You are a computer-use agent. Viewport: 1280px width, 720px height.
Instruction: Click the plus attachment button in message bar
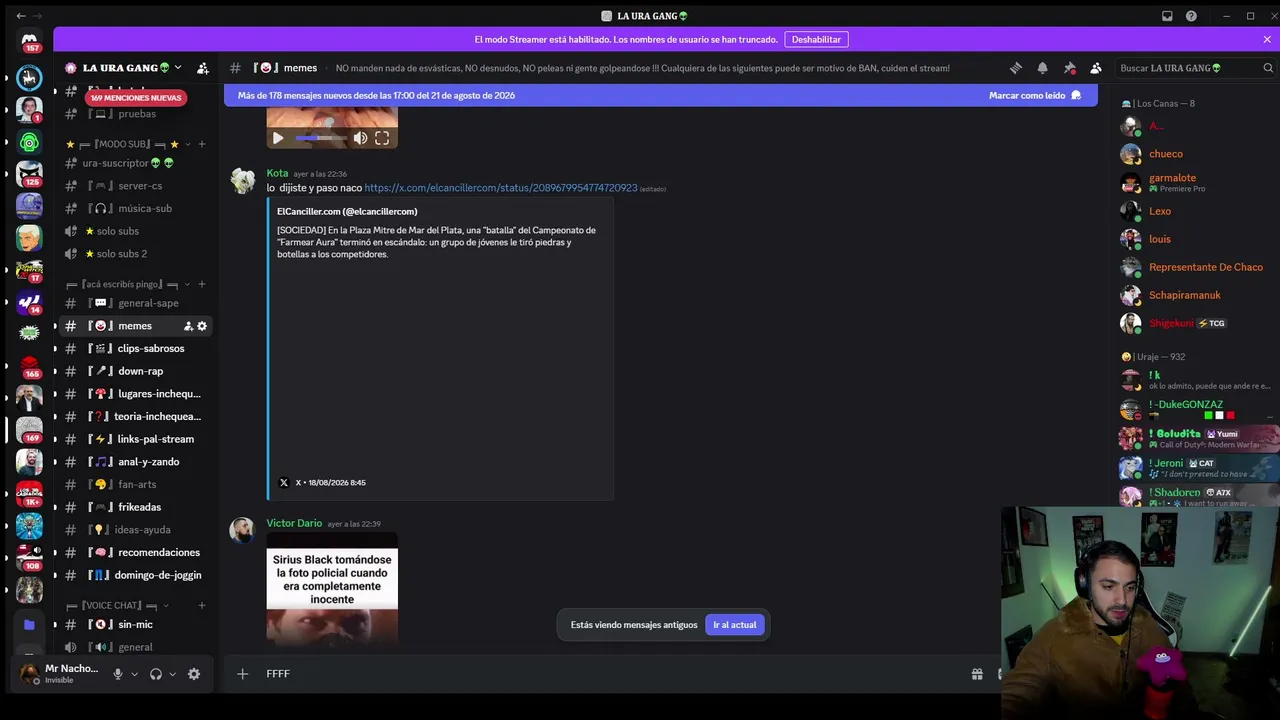(x=242, y=674)
